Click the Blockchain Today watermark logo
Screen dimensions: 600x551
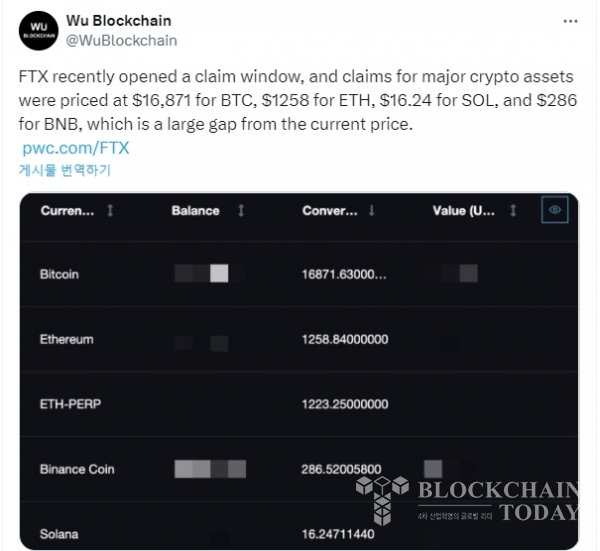(467, 500)
